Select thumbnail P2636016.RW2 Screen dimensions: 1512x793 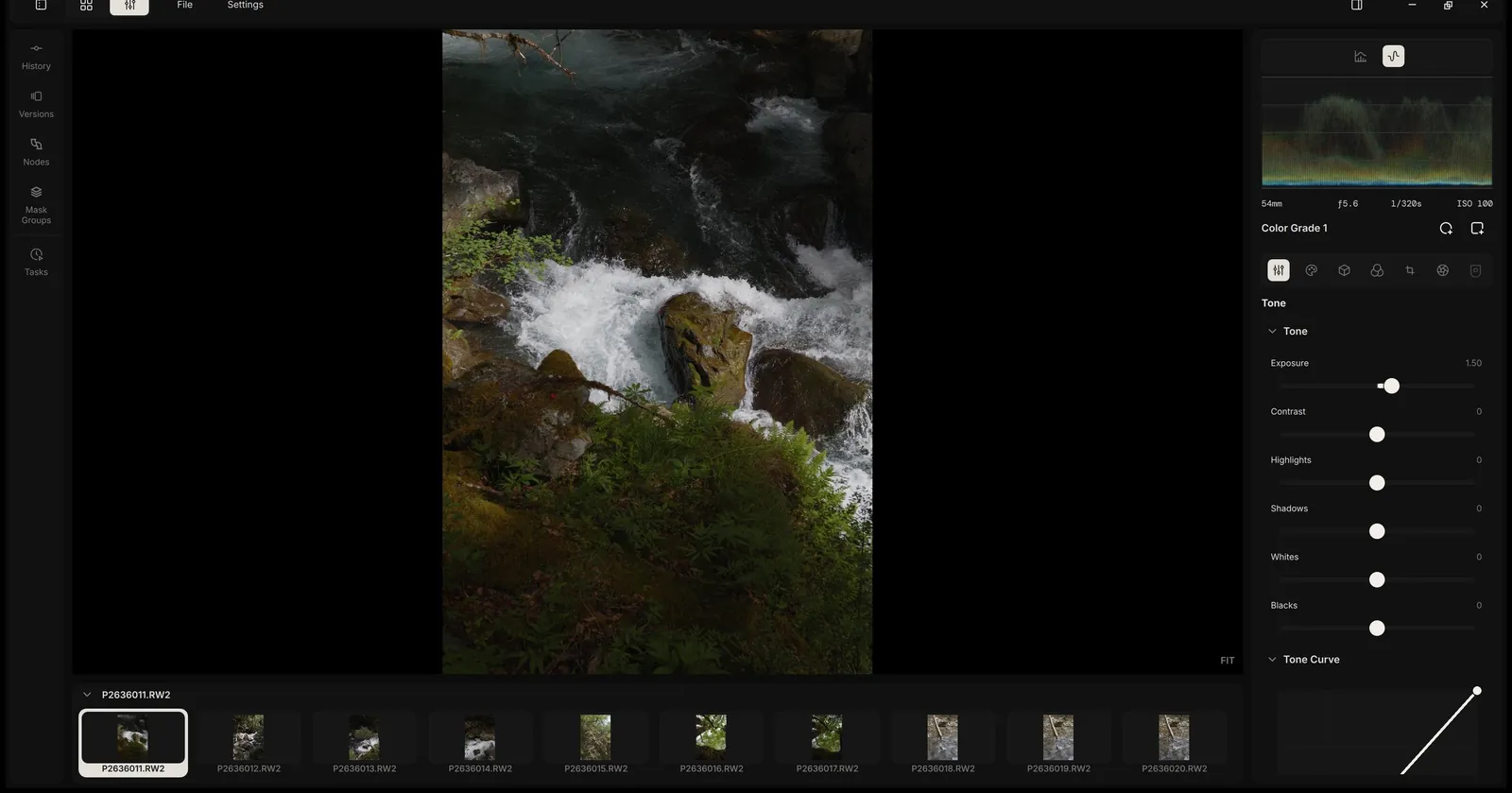712,743
